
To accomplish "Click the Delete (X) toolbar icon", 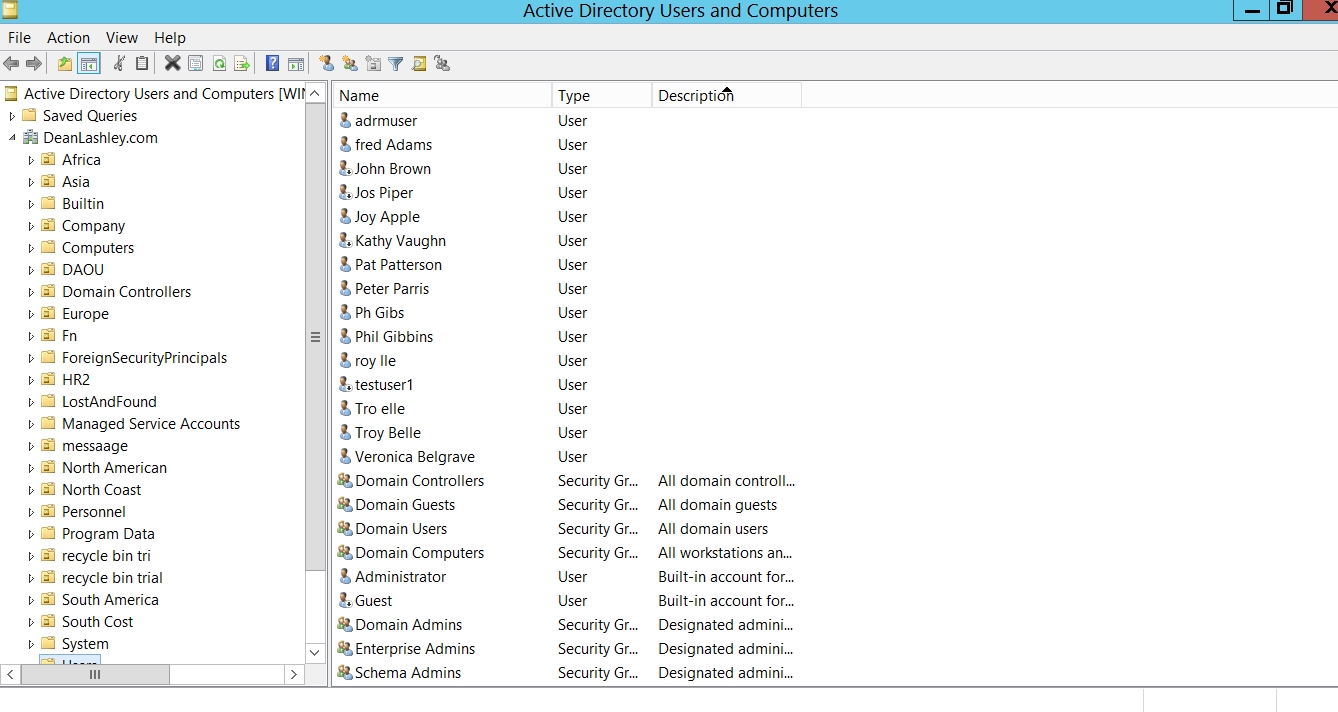I will pos(172,64).
